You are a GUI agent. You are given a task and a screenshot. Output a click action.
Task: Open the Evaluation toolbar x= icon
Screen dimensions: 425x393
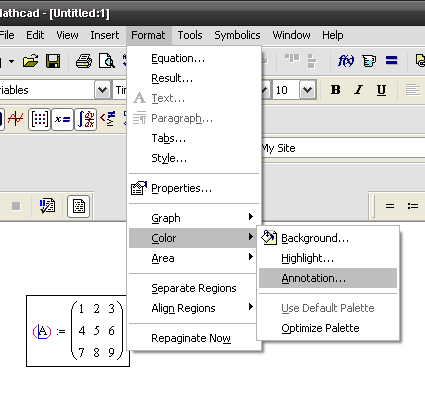click(x=62, y=119)
